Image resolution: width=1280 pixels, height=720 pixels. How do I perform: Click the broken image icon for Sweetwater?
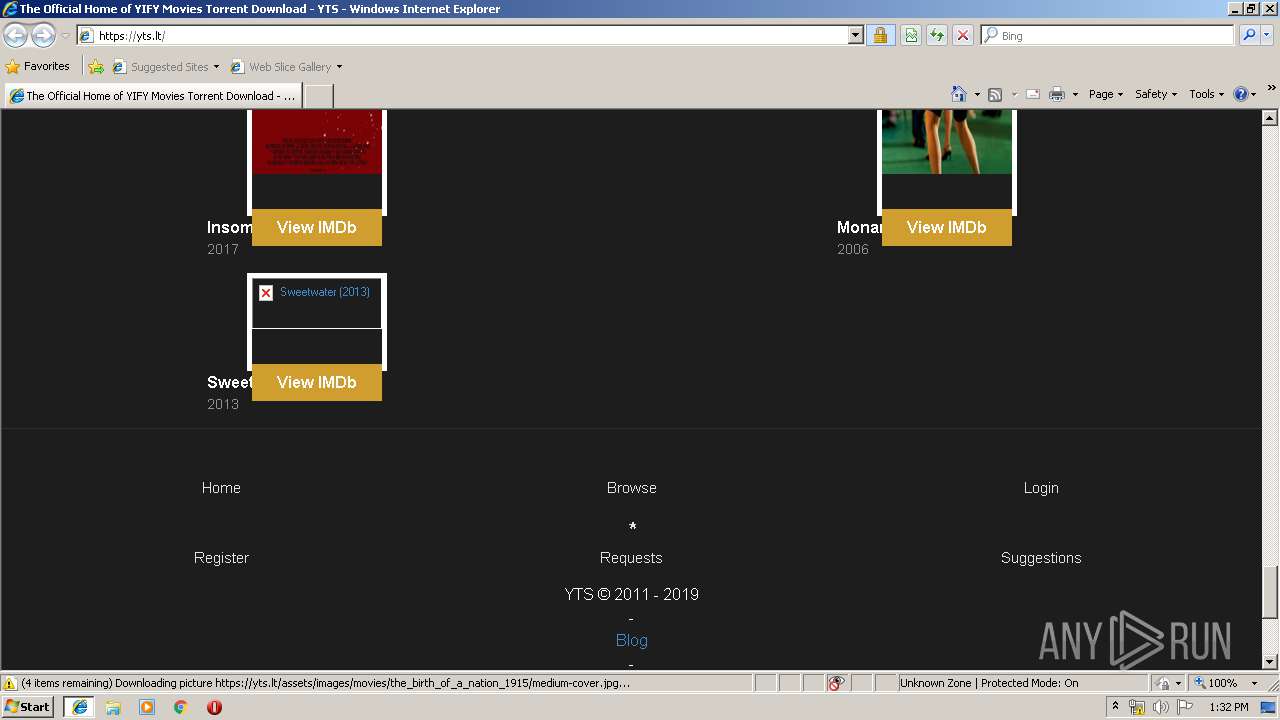coord(266,293)
